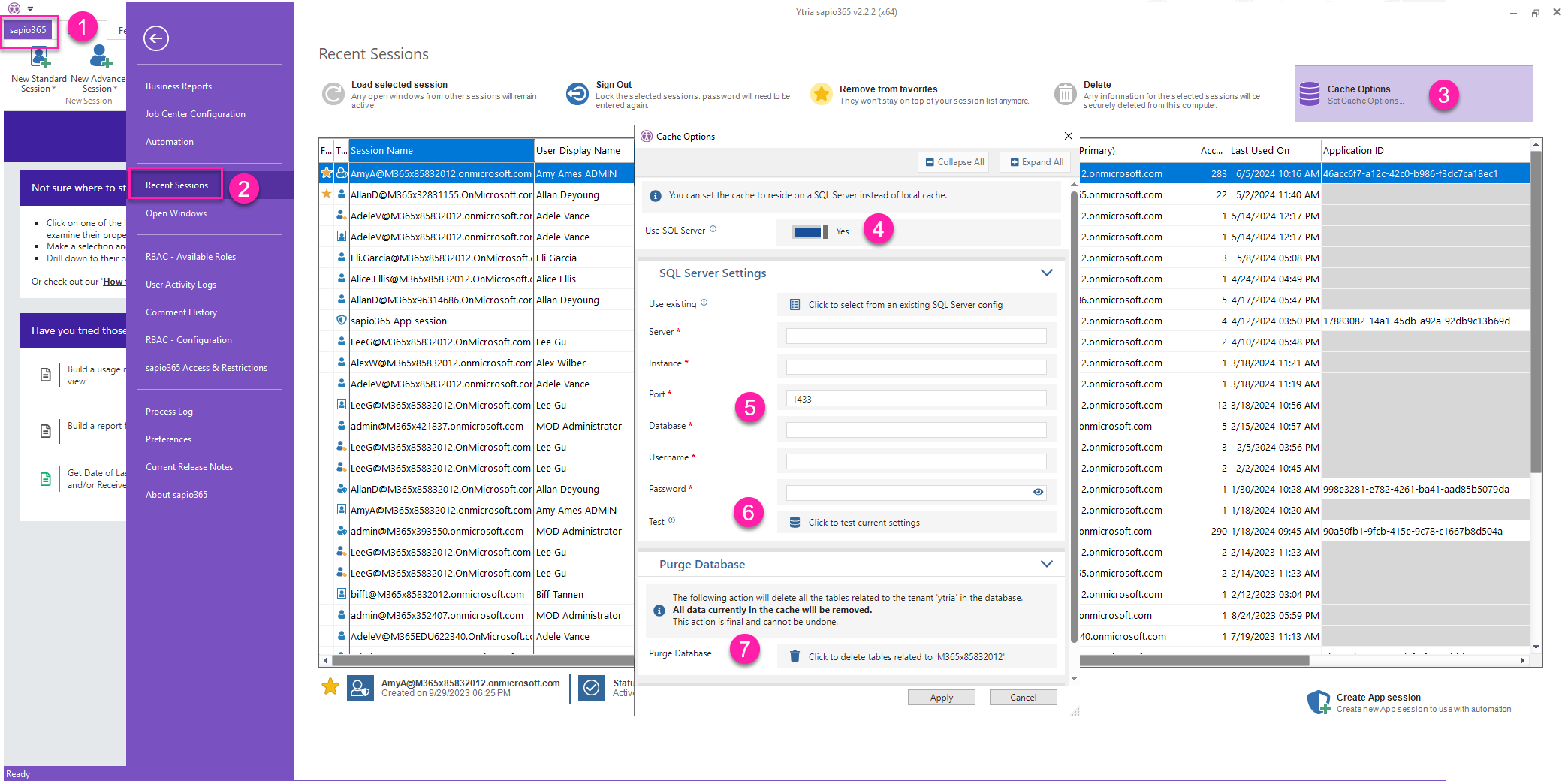Select Open Windows menu item
Viewport: 1568px width, 781px height.
[176, 213]
